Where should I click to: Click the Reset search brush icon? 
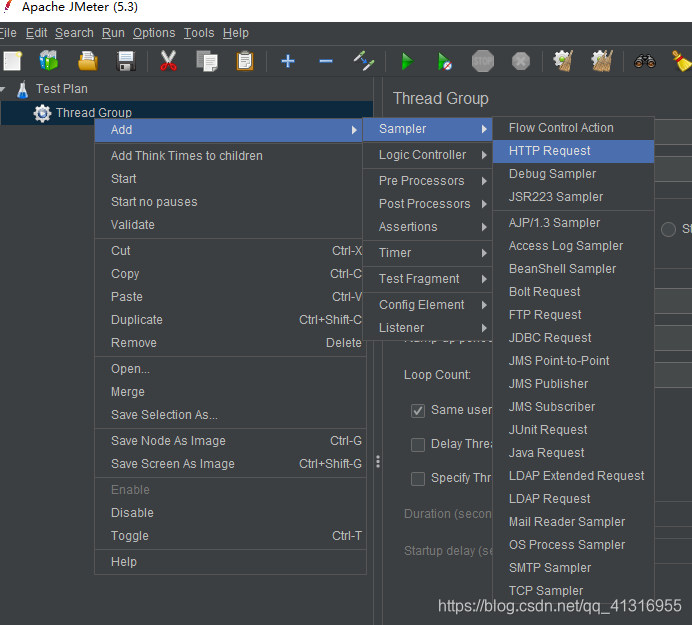pos(682,61)
